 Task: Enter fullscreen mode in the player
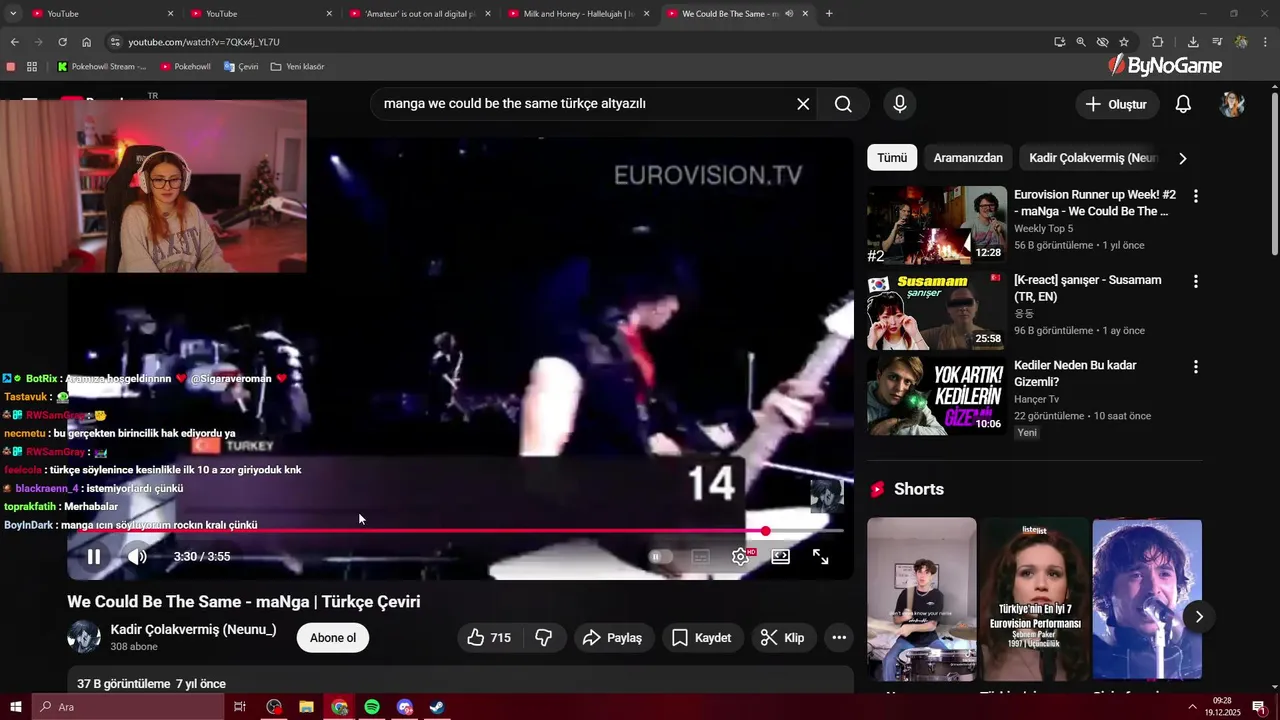click(821, 557)
